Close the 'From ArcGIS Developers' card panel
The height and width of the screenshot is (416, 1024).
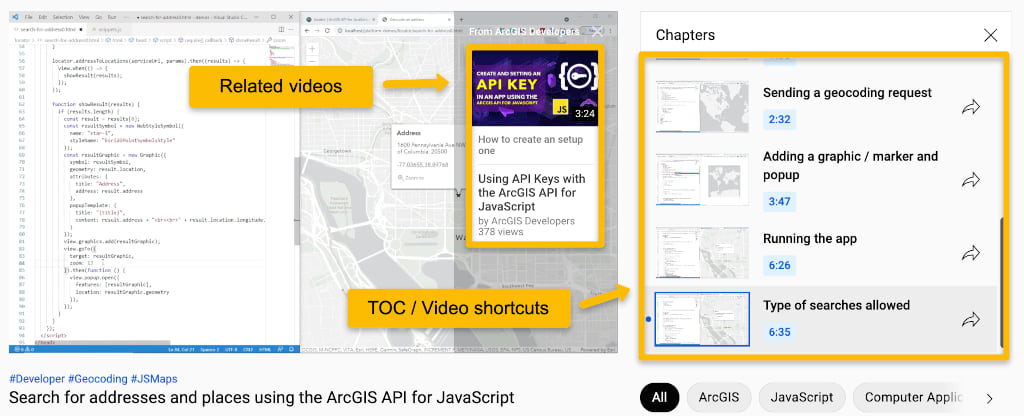click(597, 31)
